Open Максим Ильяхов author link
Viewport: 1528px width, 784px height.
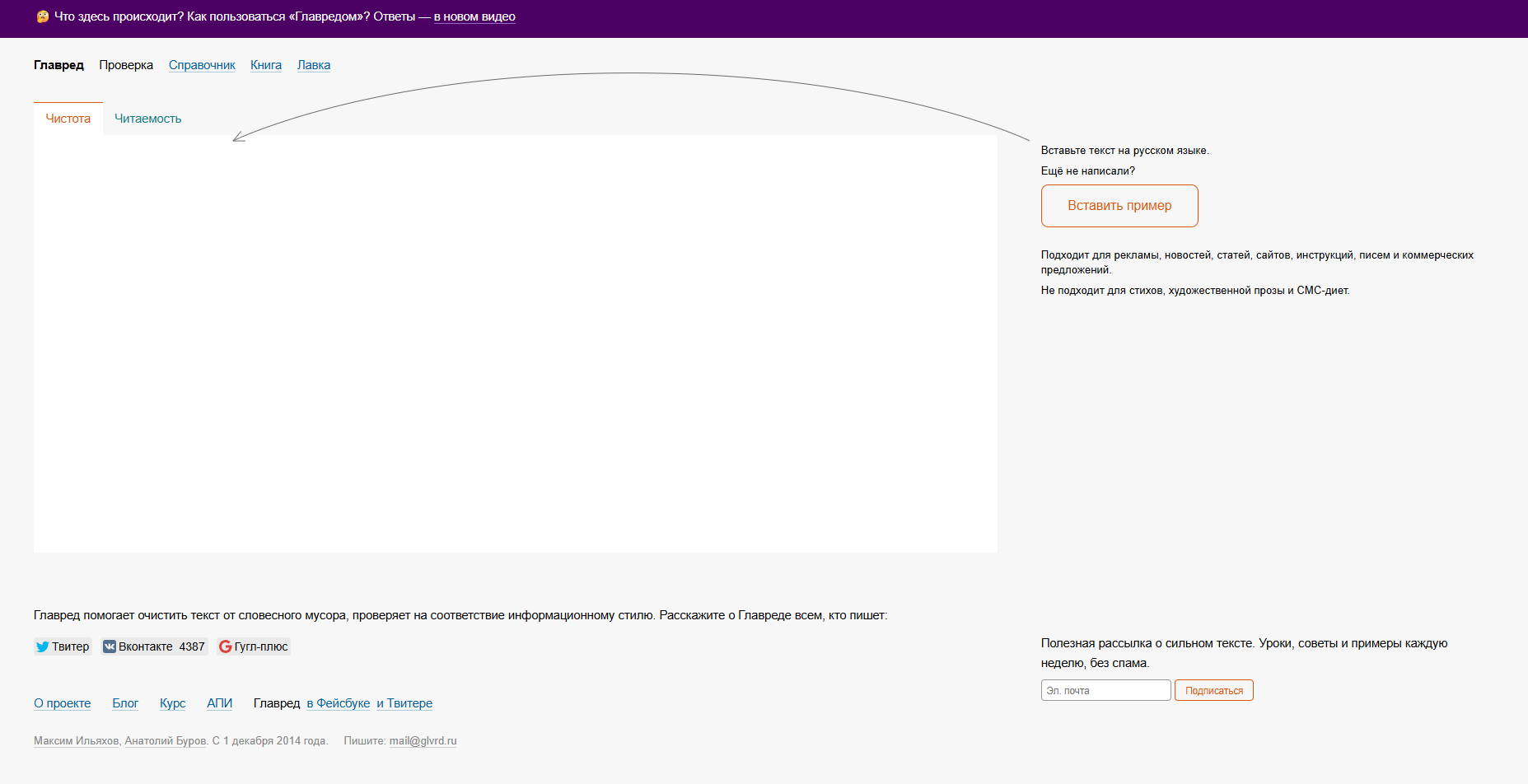[77, 741]
